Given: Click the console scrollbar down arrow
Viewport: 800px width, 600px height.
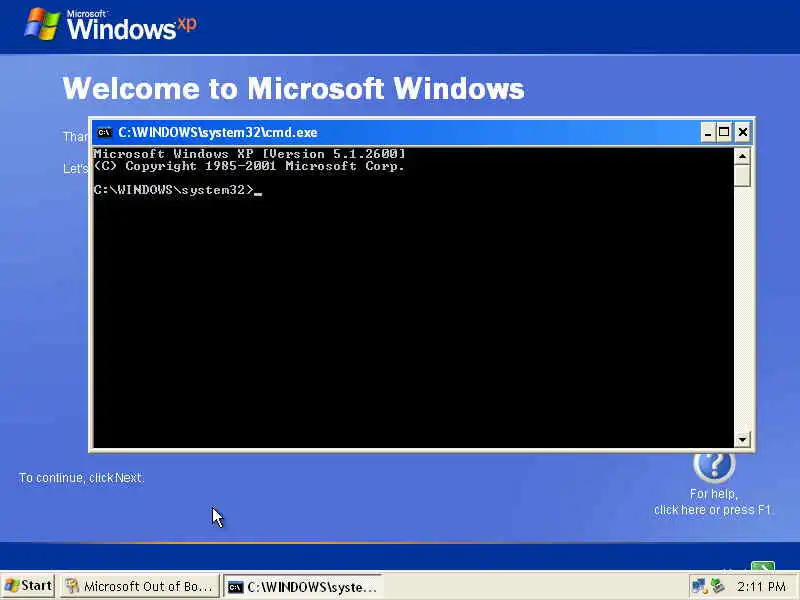Looking at the screenshot, I should click(x=742, y=439).
